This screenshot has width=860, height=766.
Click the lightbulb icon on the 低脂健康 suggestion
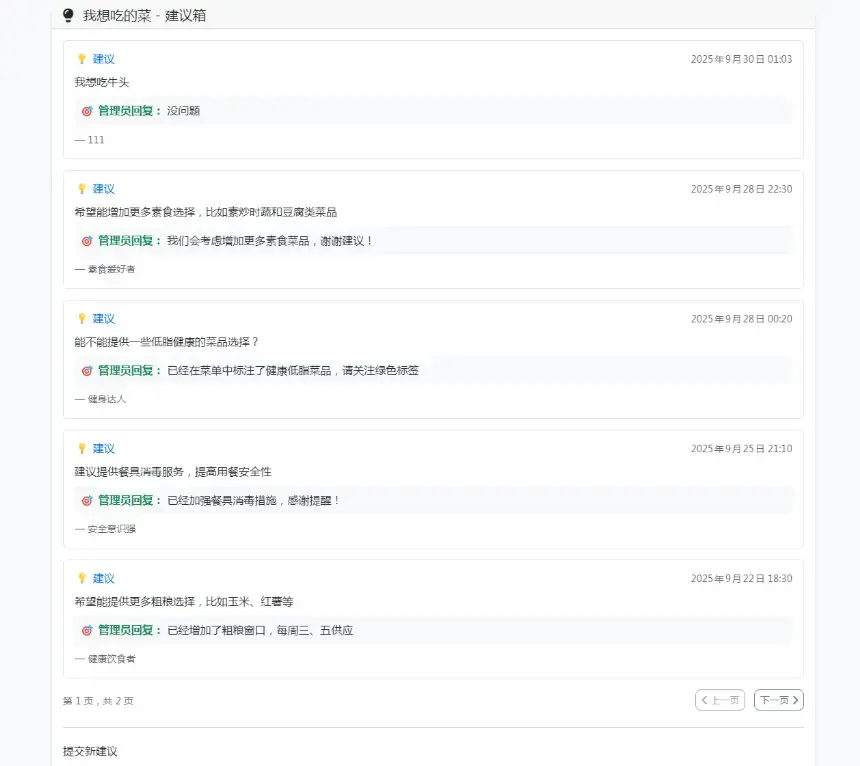coord(82,319)
